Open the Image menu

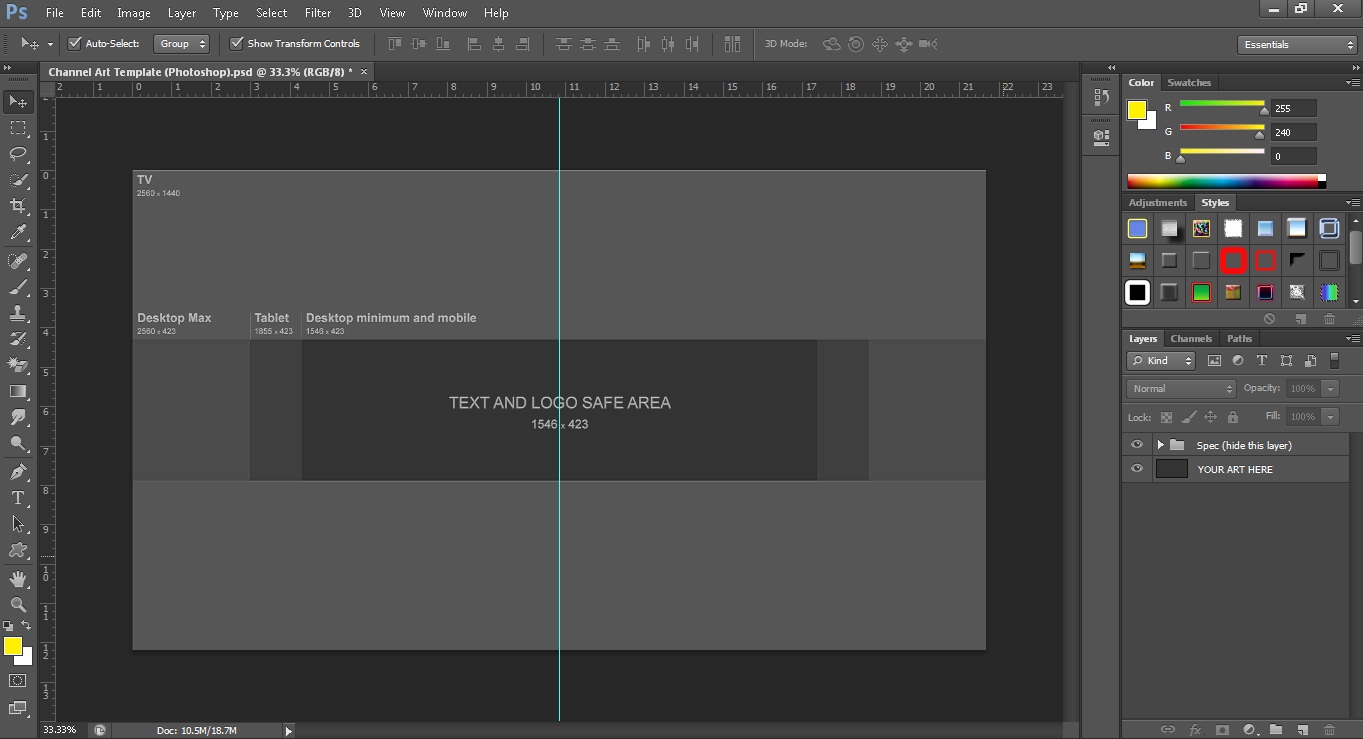[134, 13]
